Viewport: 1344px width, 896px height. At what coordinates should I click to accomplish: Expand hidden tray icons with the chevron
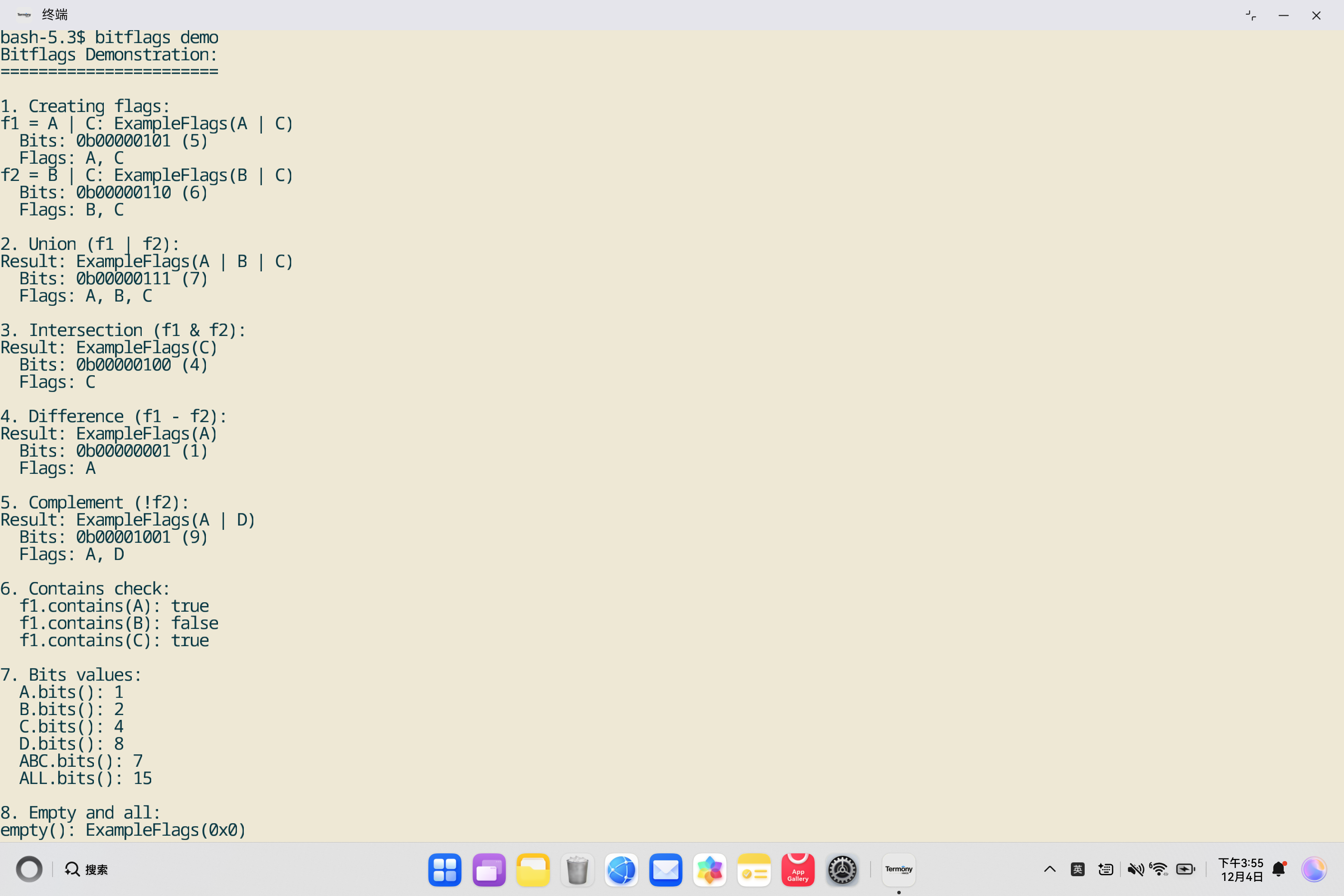[x=1049, y=869]
